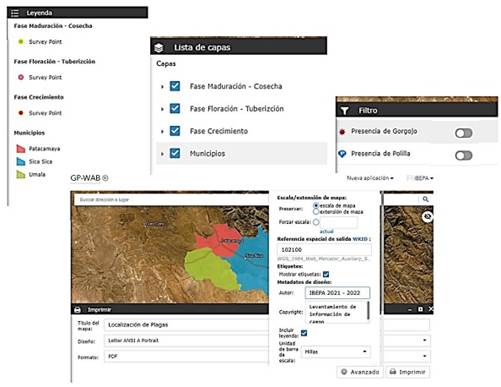Uncheck the Fase Maduración - Cosecha layer

tap(175, 86)
